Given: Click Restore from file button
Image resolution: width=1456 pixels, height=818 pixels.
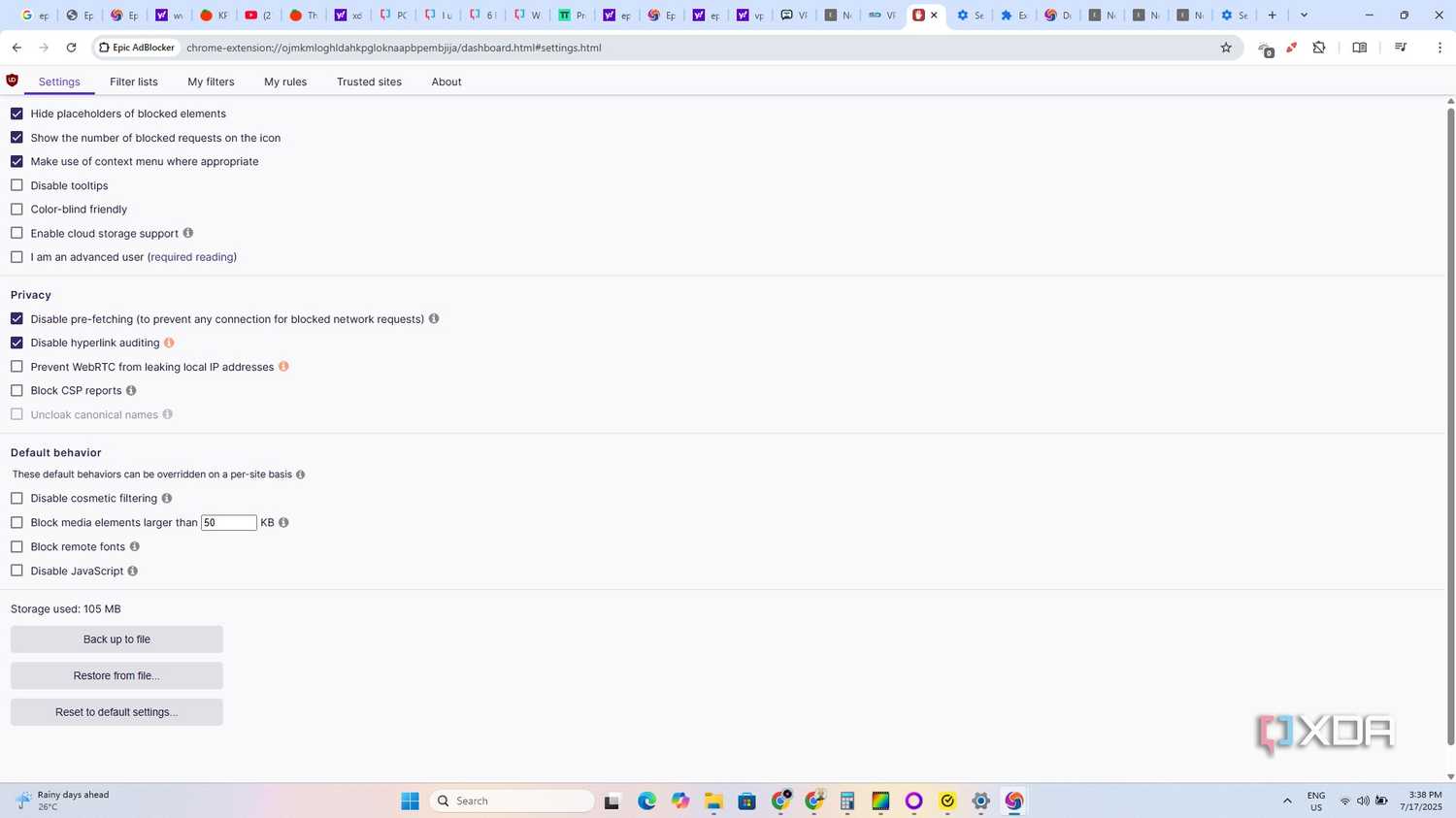Looking at the screenshot, I should click(x=116, y=675).
